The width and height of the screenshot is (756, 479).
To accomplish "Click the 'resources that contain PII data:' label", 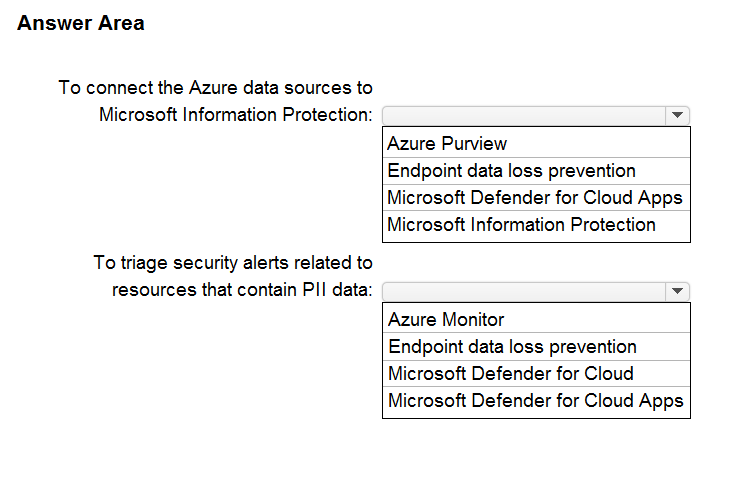I will click(242, 290).
